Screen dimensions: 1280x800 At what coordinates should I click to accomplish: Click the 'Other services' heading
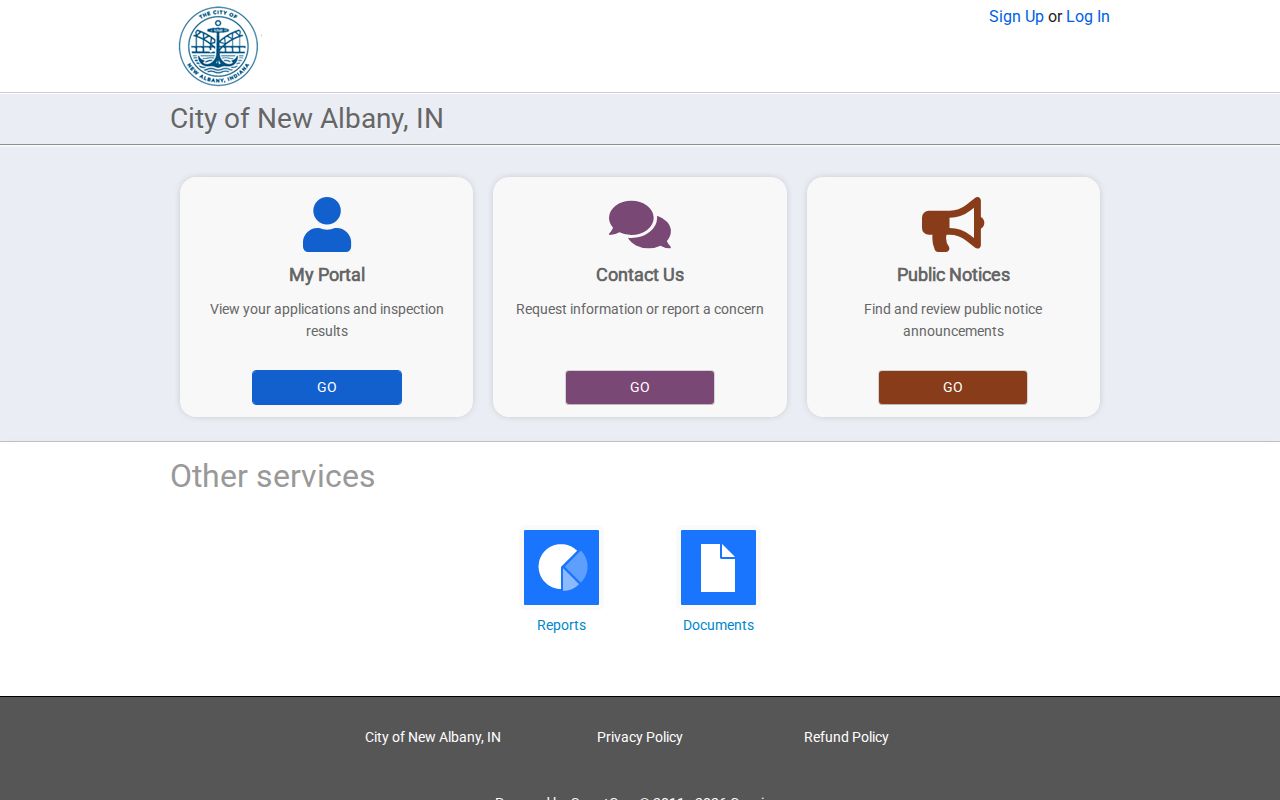[x=273, y=476]
